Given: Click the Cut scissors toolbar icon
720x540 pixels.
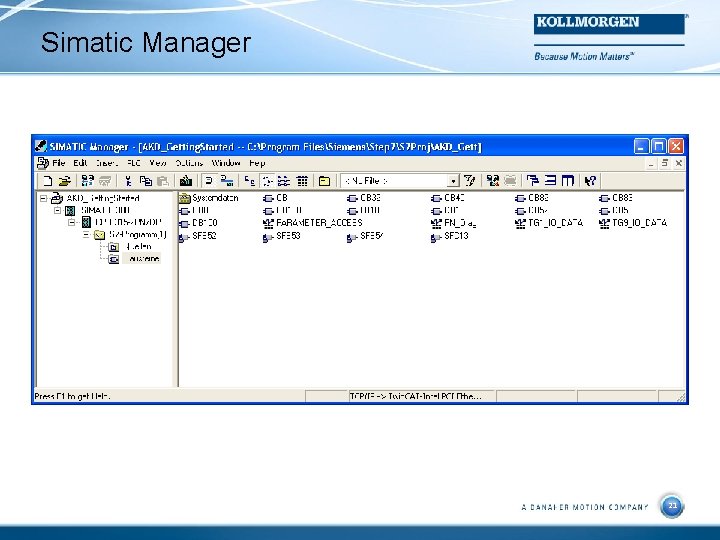Looking at the screenshot, I should [128, 181].
